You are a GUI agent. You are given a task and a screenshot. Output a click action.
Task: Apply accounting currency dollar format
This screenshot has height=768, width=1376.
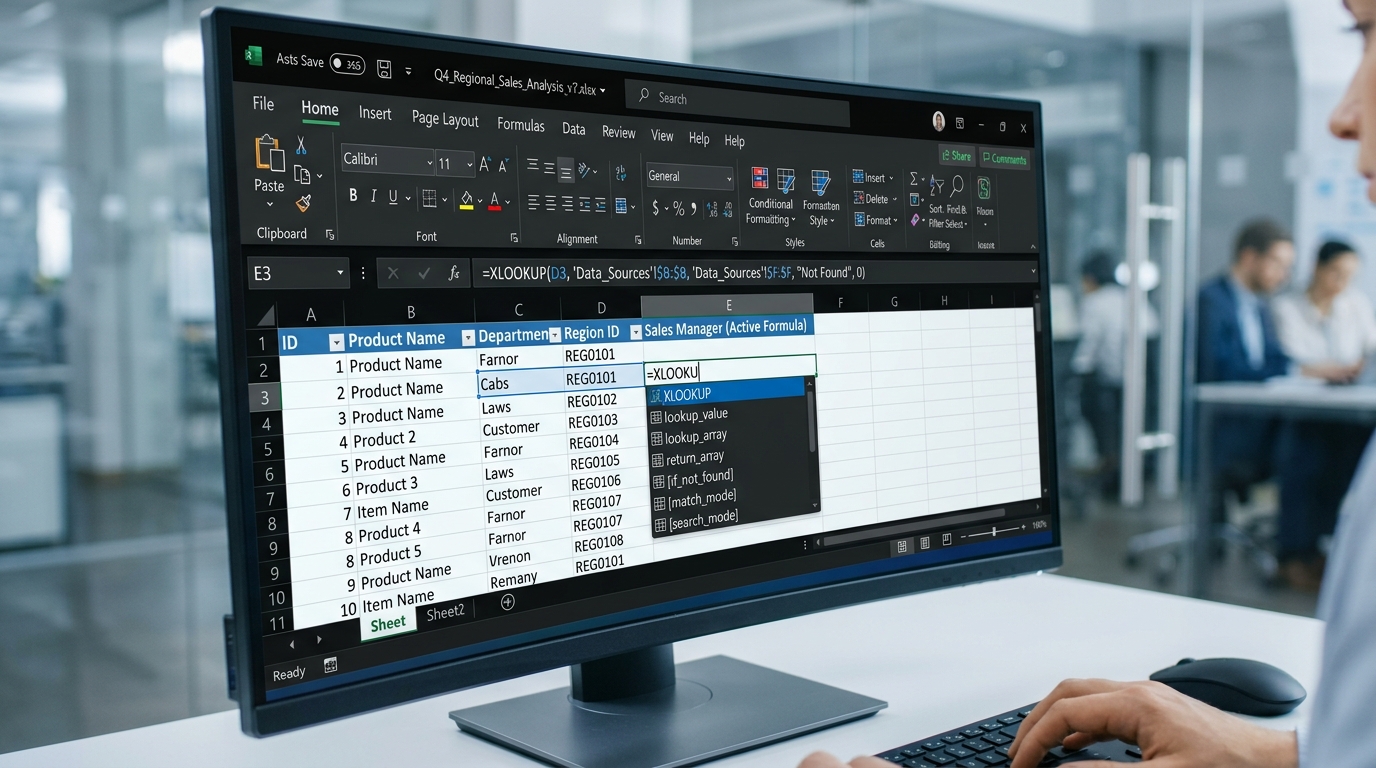pyautogui.click(x=656, y=208)
